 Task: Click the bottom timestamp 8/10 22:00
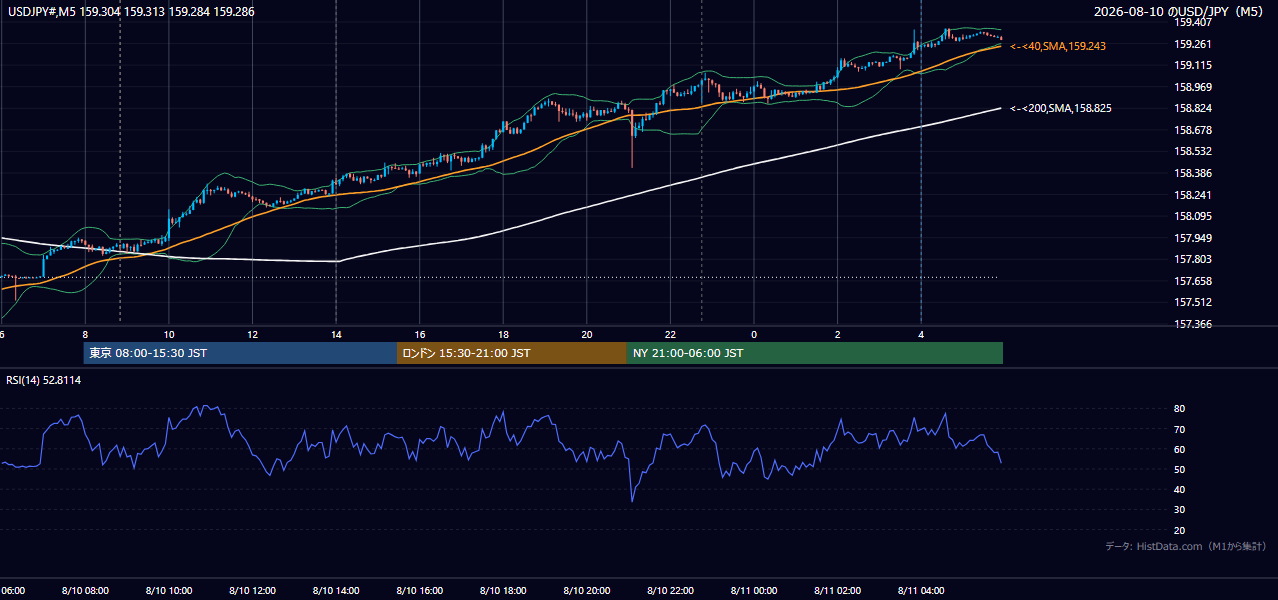point(670,591)
